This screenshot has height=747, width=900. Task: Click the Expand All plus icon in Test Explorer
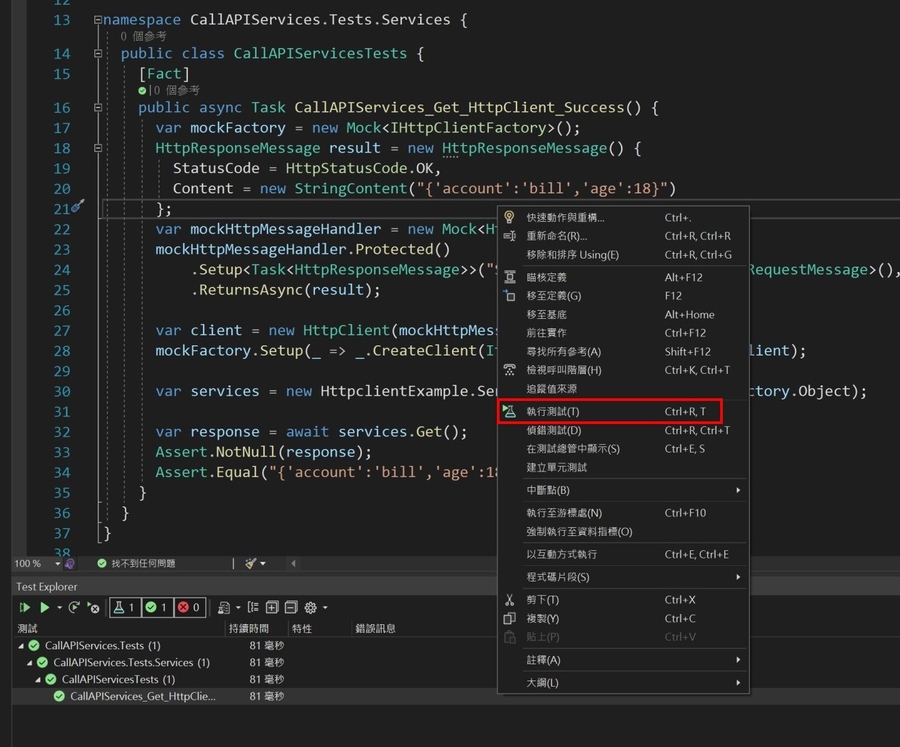(272, 607)
